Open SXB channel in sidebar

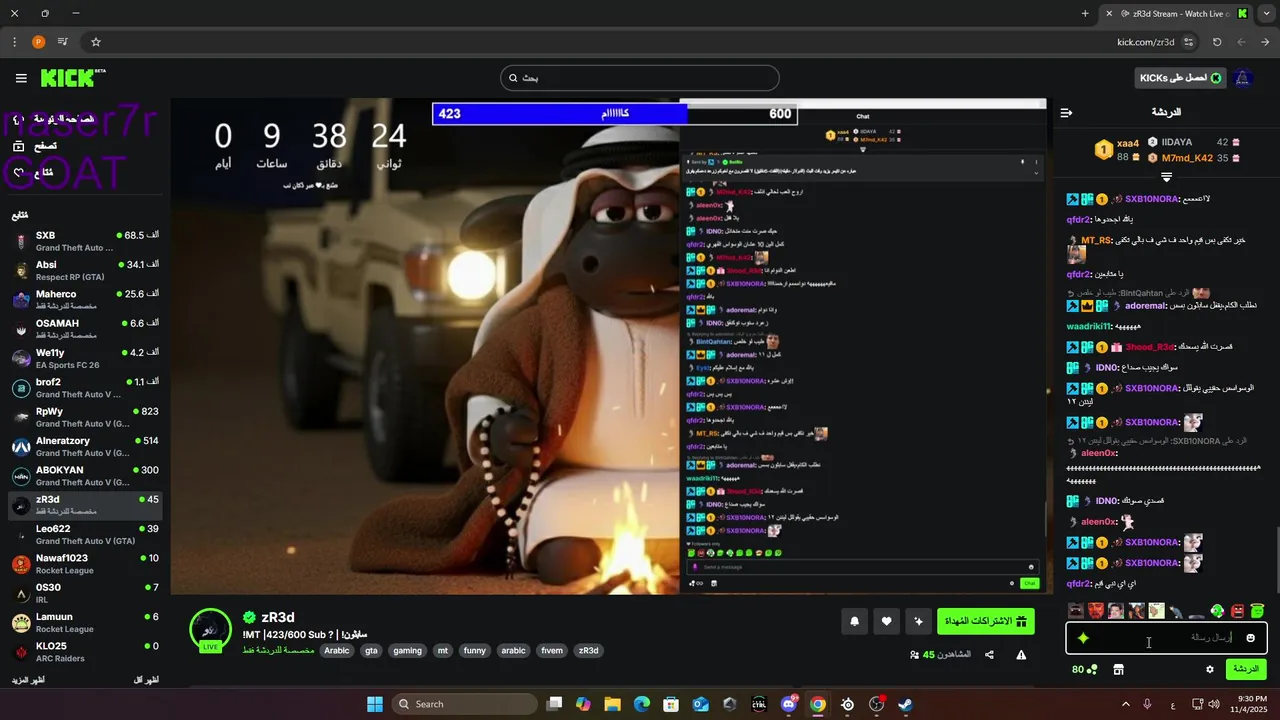(x=84, y=241)
